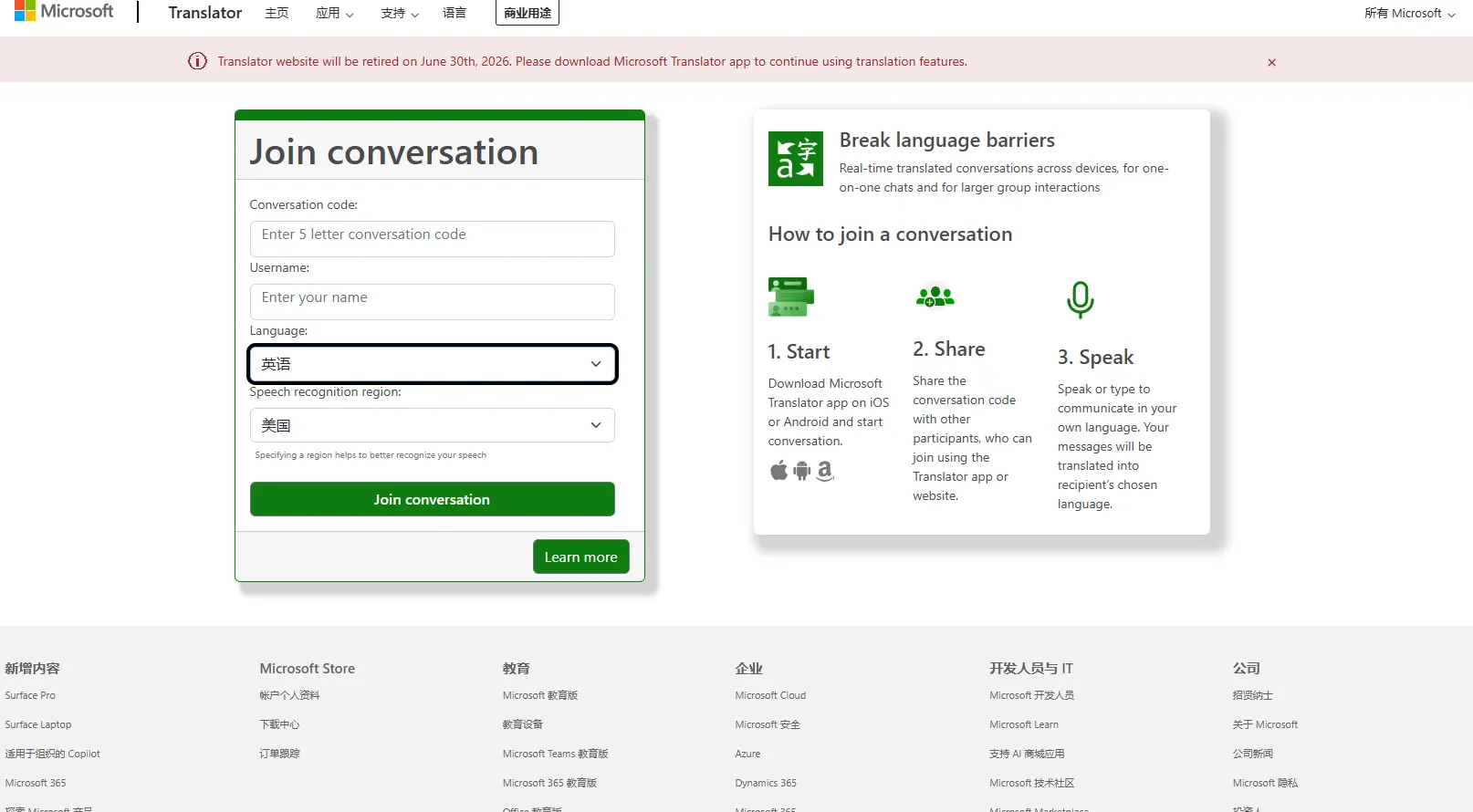The height and width of the screenshot is (812, 1473).
Task: Click the 'Break language barriers' heading
Action: pos(946,141)
